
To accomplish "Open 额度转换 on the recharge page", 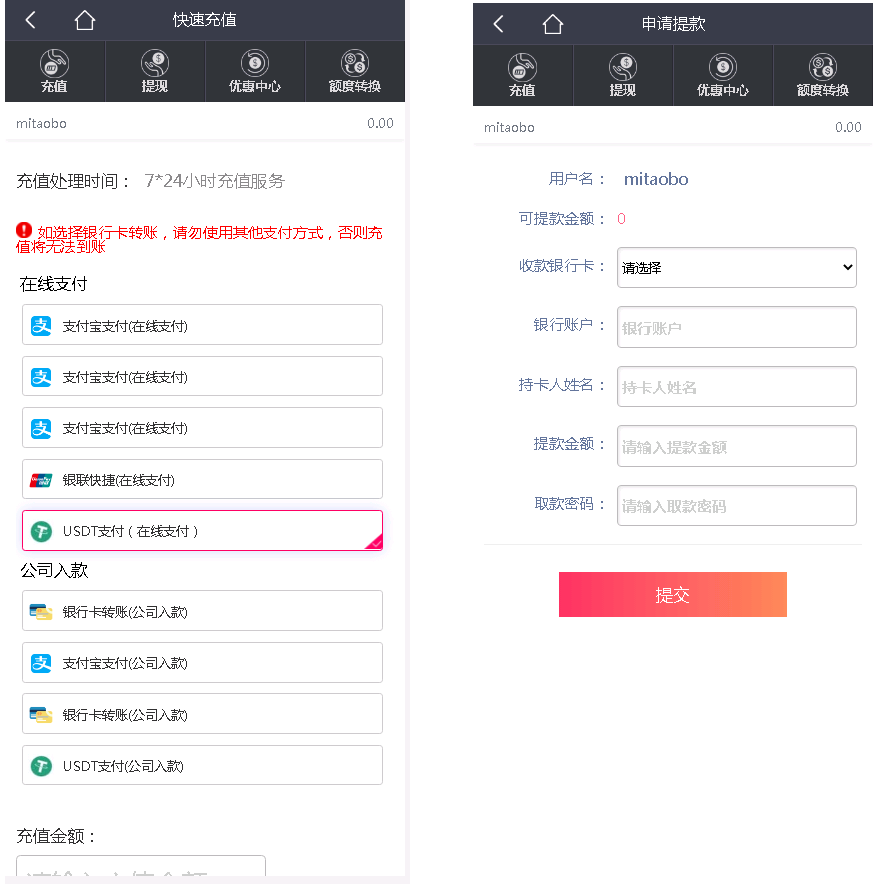I will tap(354, 71).
